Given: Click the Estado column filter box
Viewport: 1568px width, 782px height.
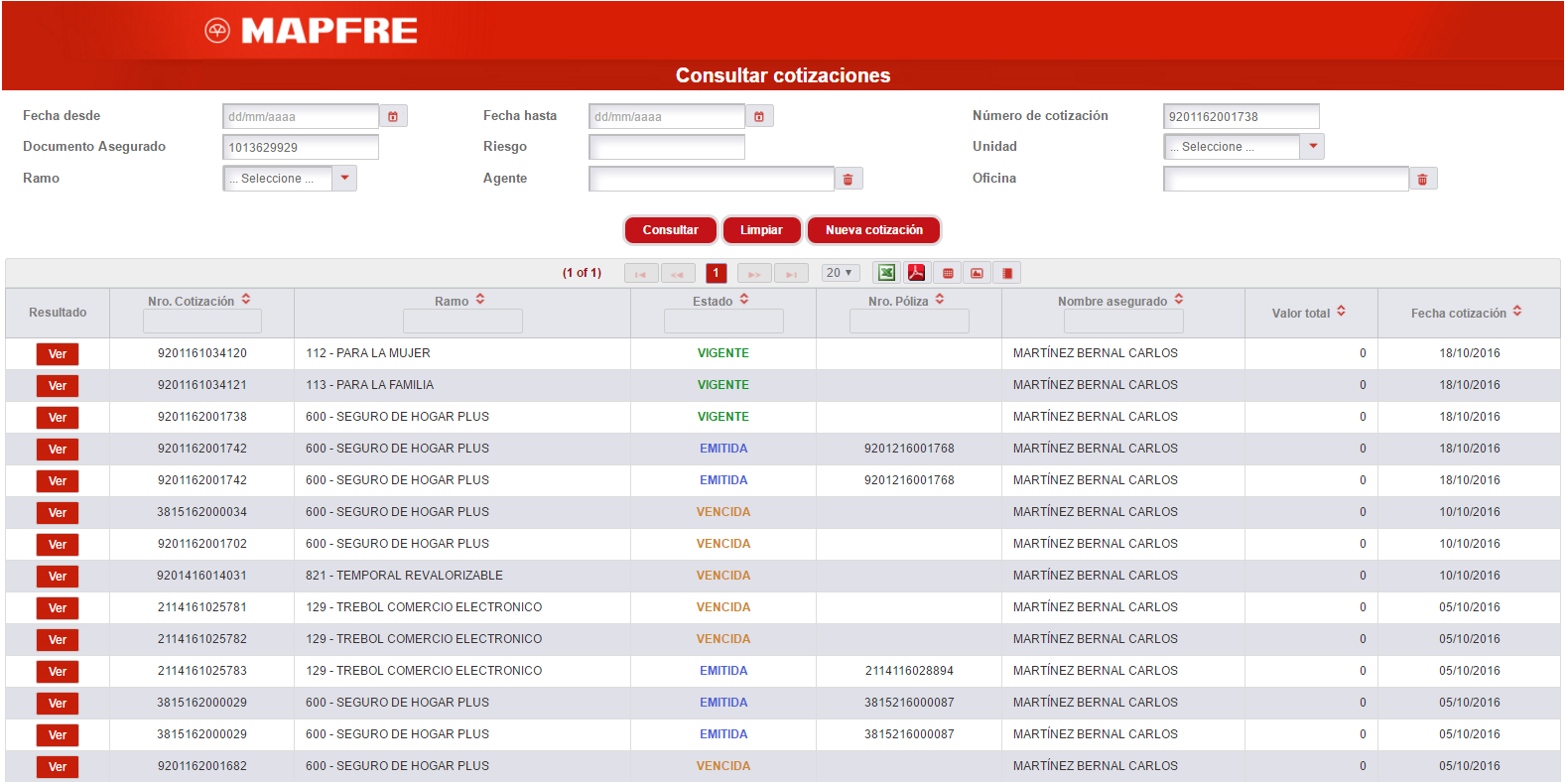Looking at the screenshot, I should (723, 321).
